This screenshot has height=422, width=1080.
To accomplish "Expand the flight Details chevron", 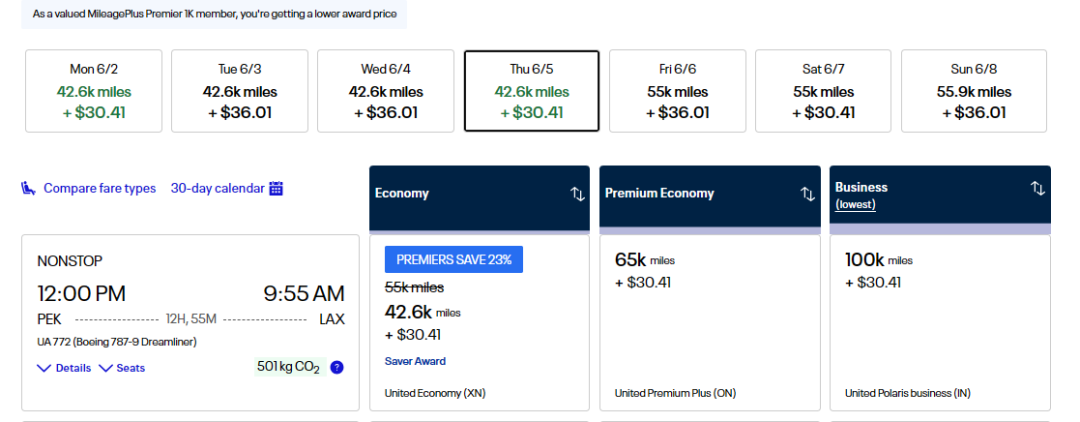I will pyautogui.click(x=44, y=368).
